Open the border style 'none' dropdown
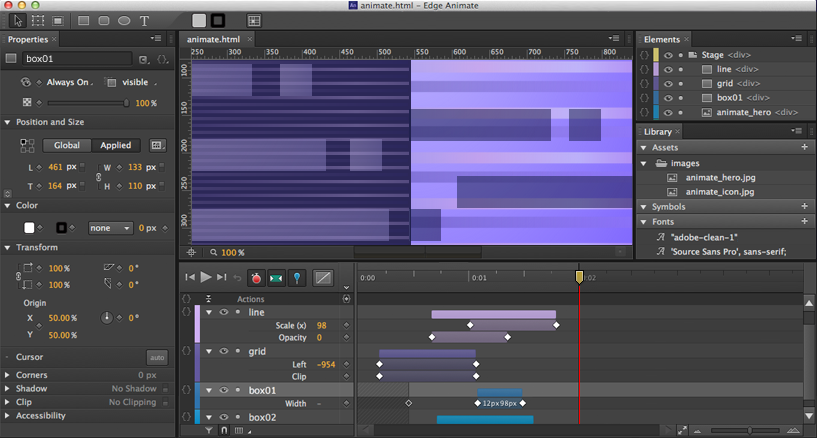This screenshot has width=817, height=438. click(110, 228)
